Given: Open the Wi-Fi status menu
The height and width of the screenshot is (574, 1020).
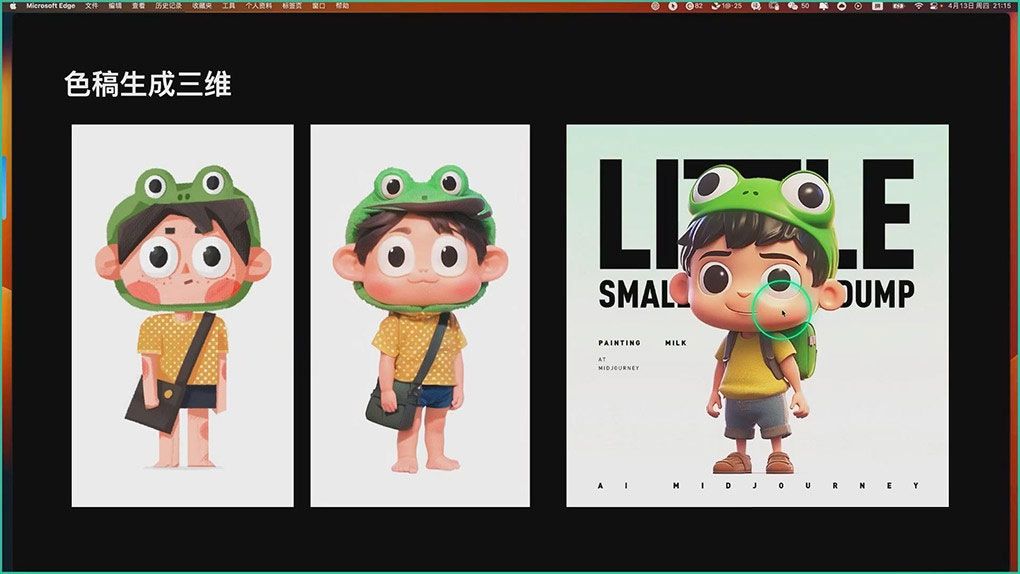Looking at the screenshot, I should (x=919, y=5).
